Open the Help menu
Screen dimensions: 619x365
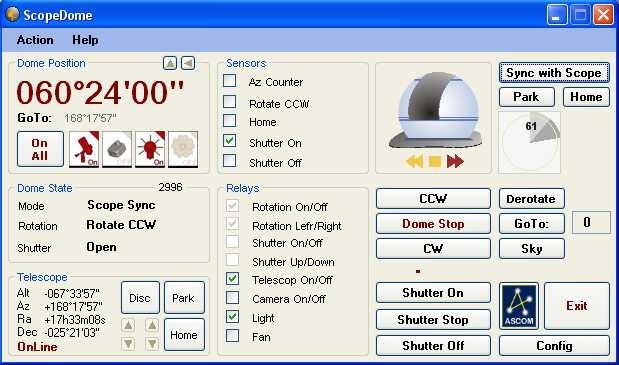(x=85, y=40)
